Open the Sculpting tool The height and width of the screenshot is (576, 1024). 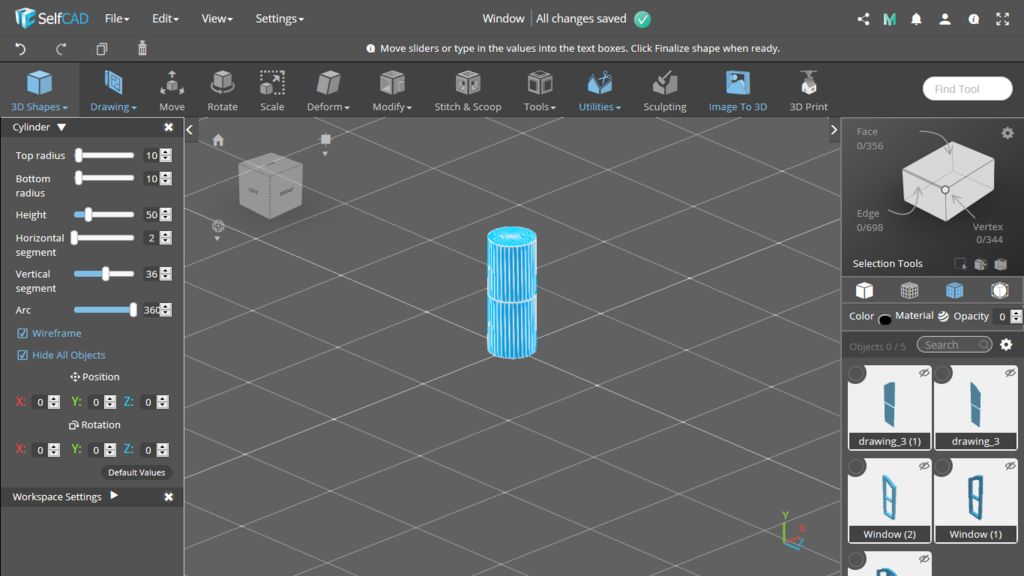click(664, 90)
